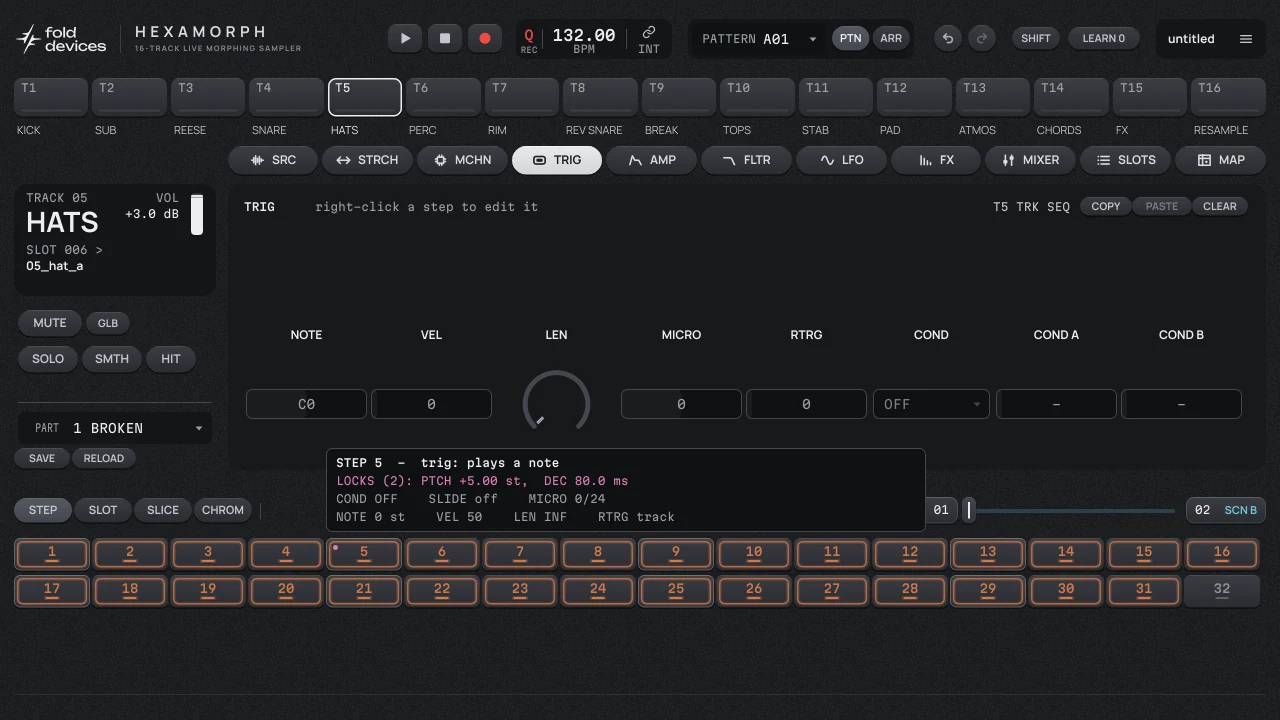Click the INT sync link icon

point(649,40)
